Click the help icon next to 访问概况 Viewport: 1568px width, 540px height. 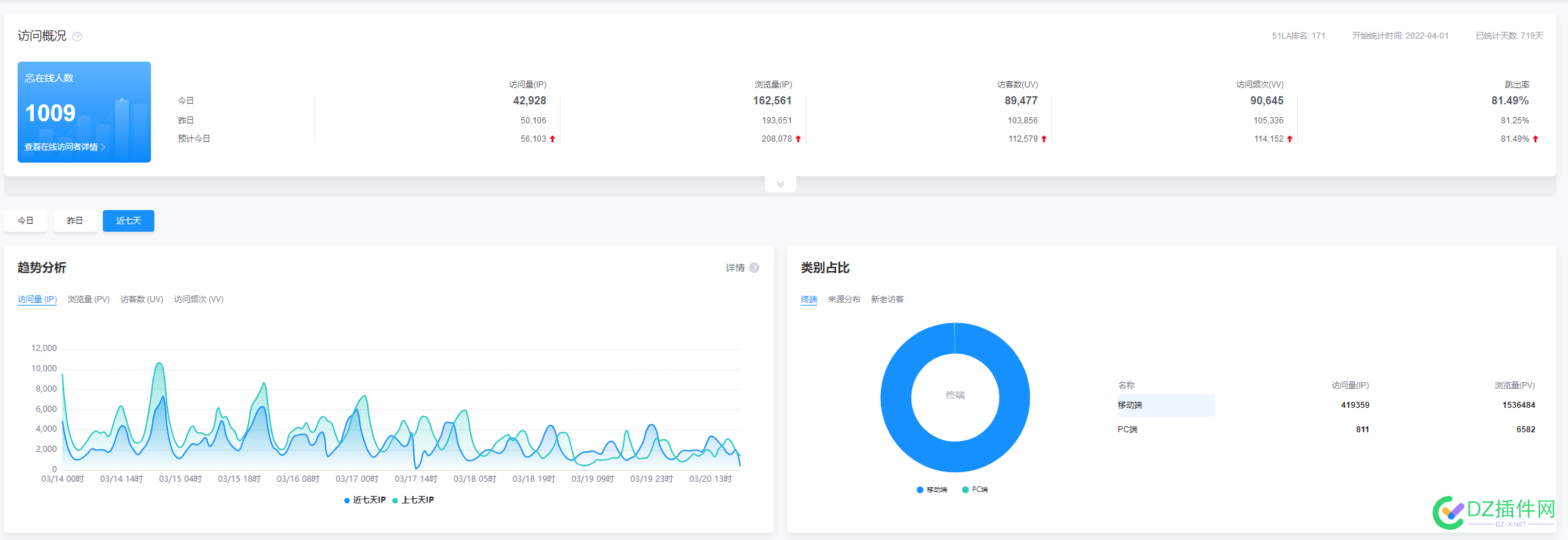coord(77,37)
